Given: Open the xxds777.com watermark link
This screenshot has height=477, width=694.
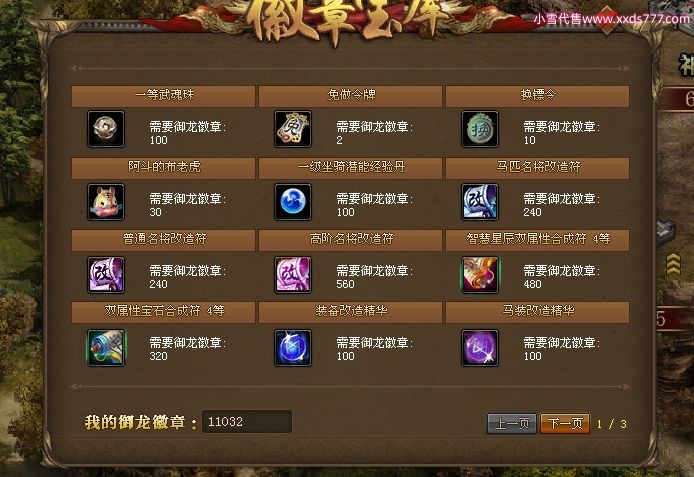Looking at the screenshot, I should point(611,19).
